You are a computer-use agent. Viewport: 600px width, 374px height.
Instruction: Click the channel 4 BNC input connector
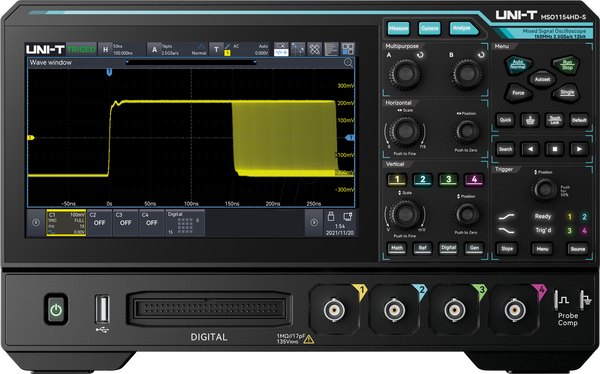(515, 310)
